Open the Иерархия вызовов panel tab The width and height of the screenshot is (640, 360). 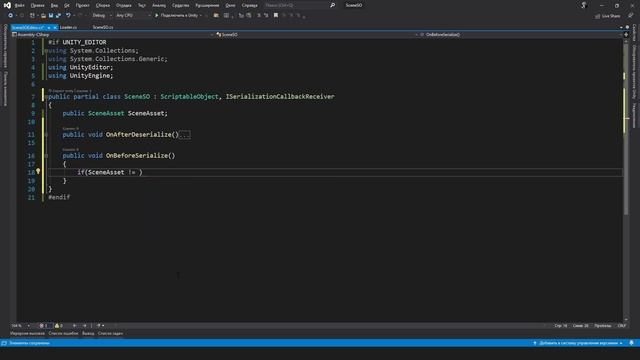(x=27, y=333)
